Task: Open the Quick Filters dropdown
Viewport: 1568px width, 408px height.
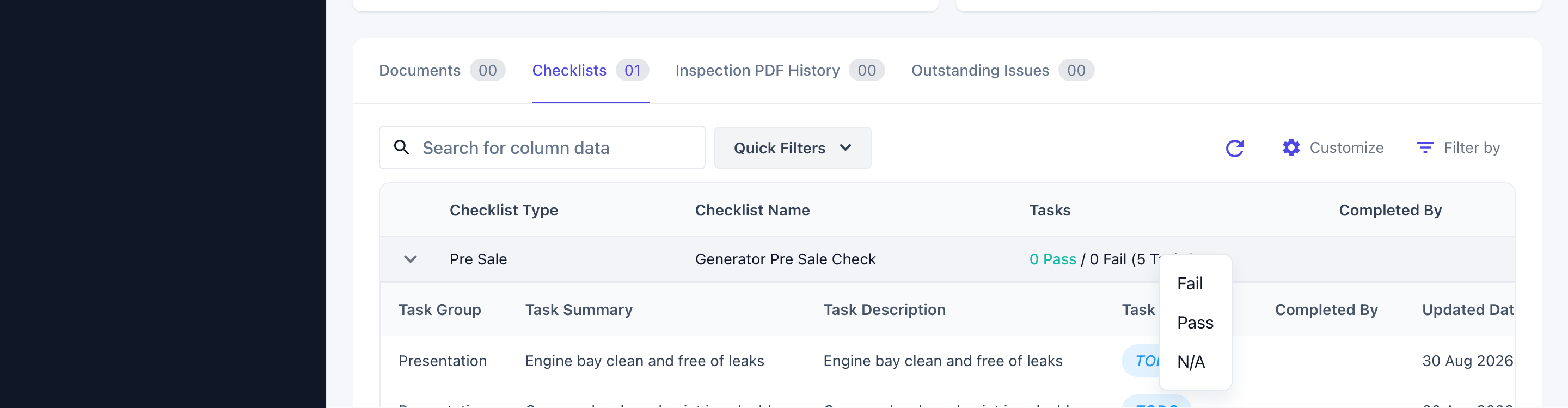Action: click(x=793, y=148)
